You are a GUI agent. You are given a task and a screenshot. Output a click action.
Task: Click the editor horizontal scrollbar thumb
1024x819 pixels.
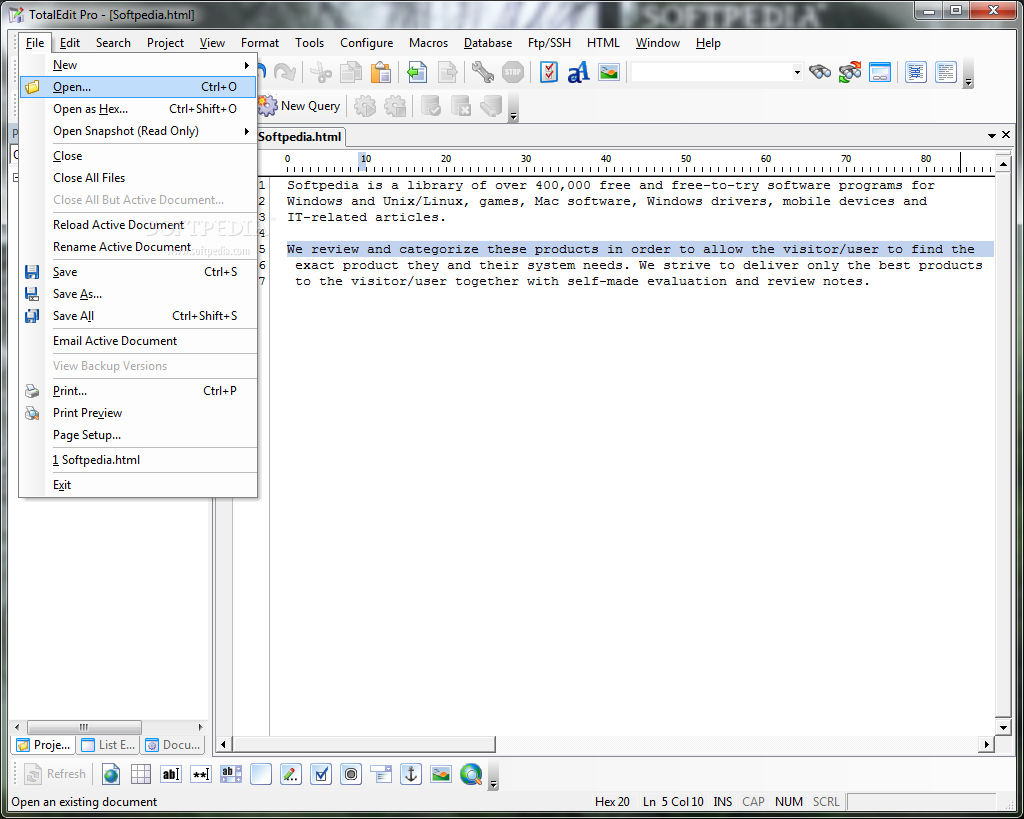point(364,744)
